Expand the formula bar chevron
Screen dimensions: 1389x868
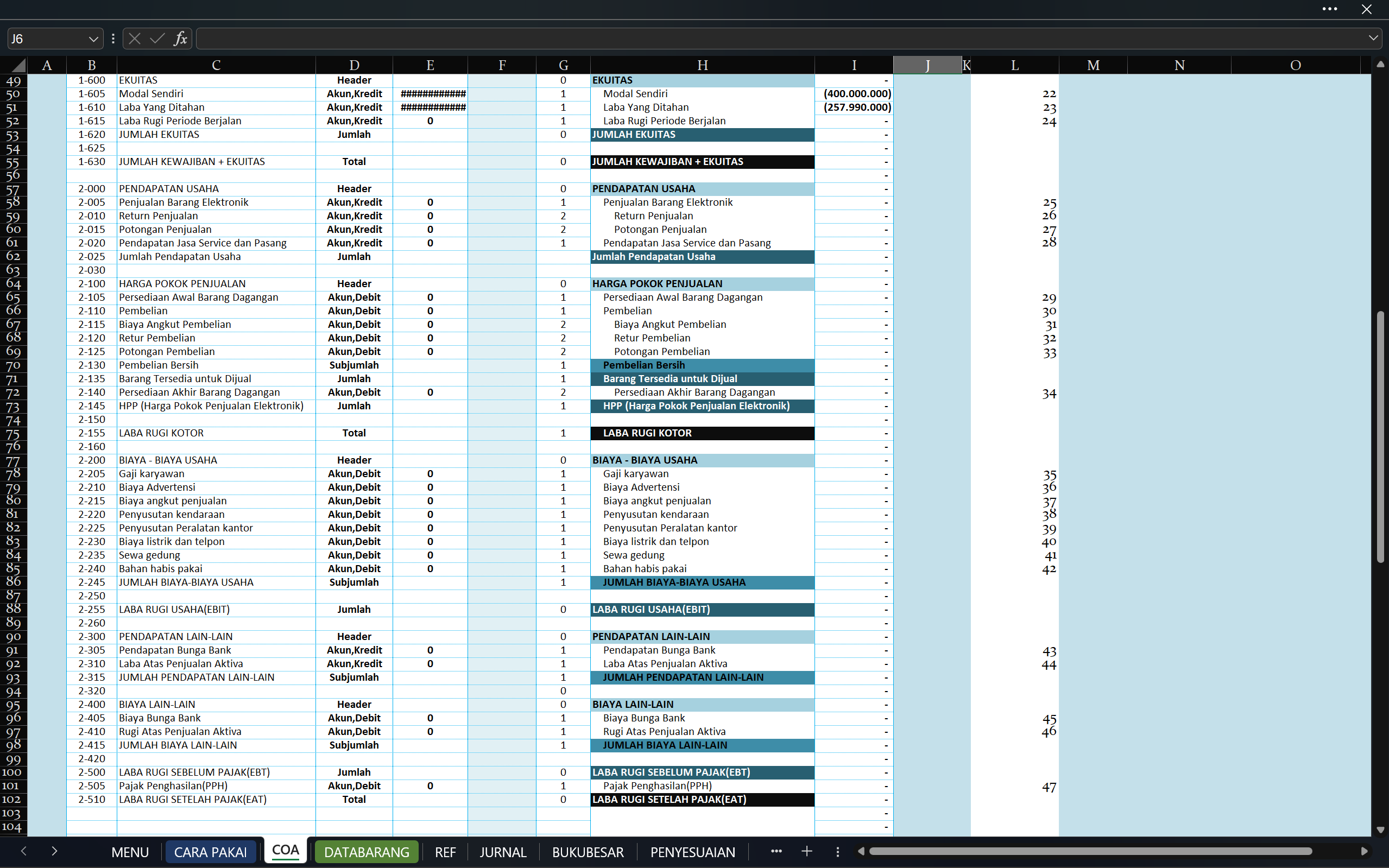pos(1373,38)
